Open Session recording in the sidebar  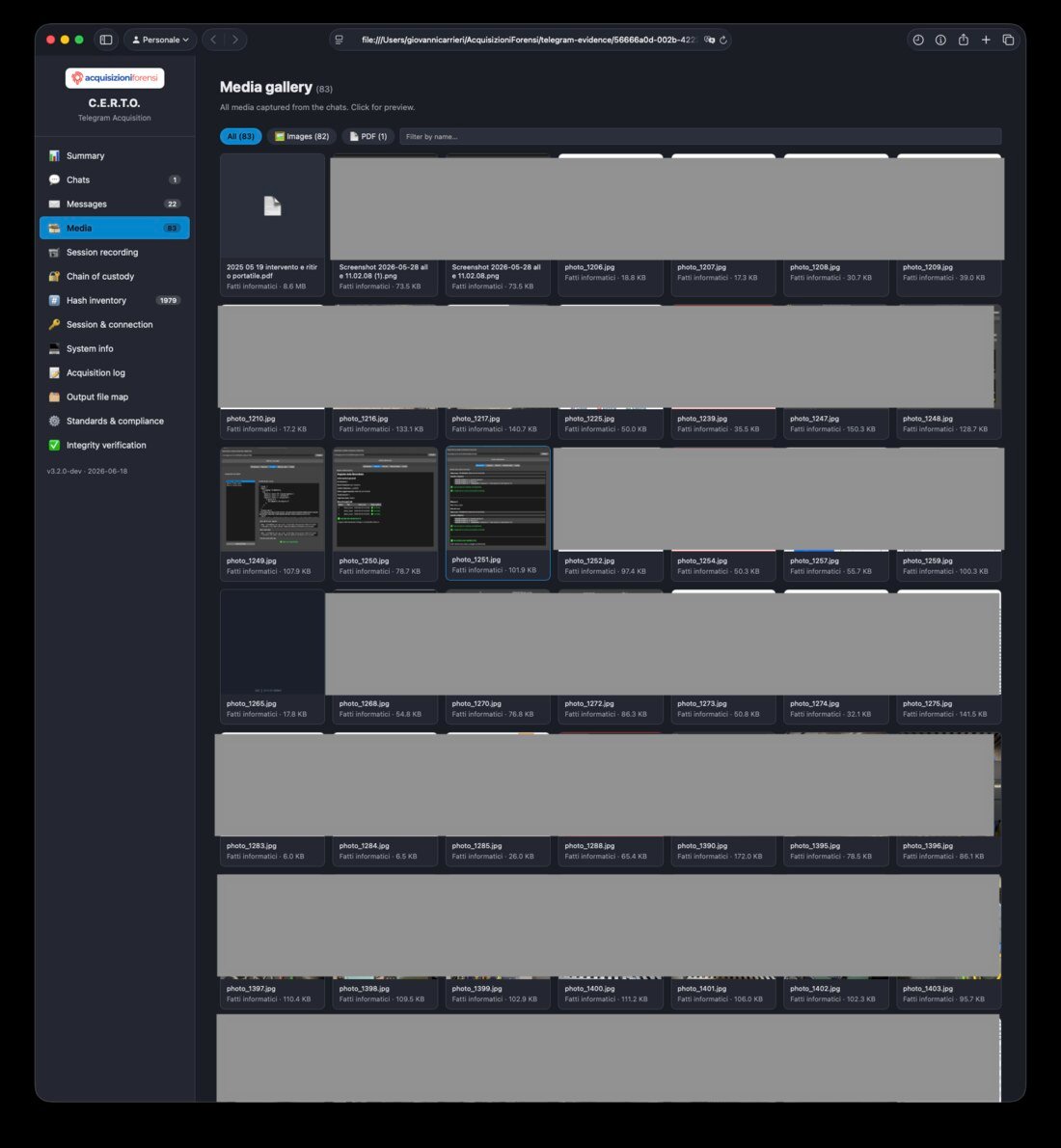click(x=114, y=253)
